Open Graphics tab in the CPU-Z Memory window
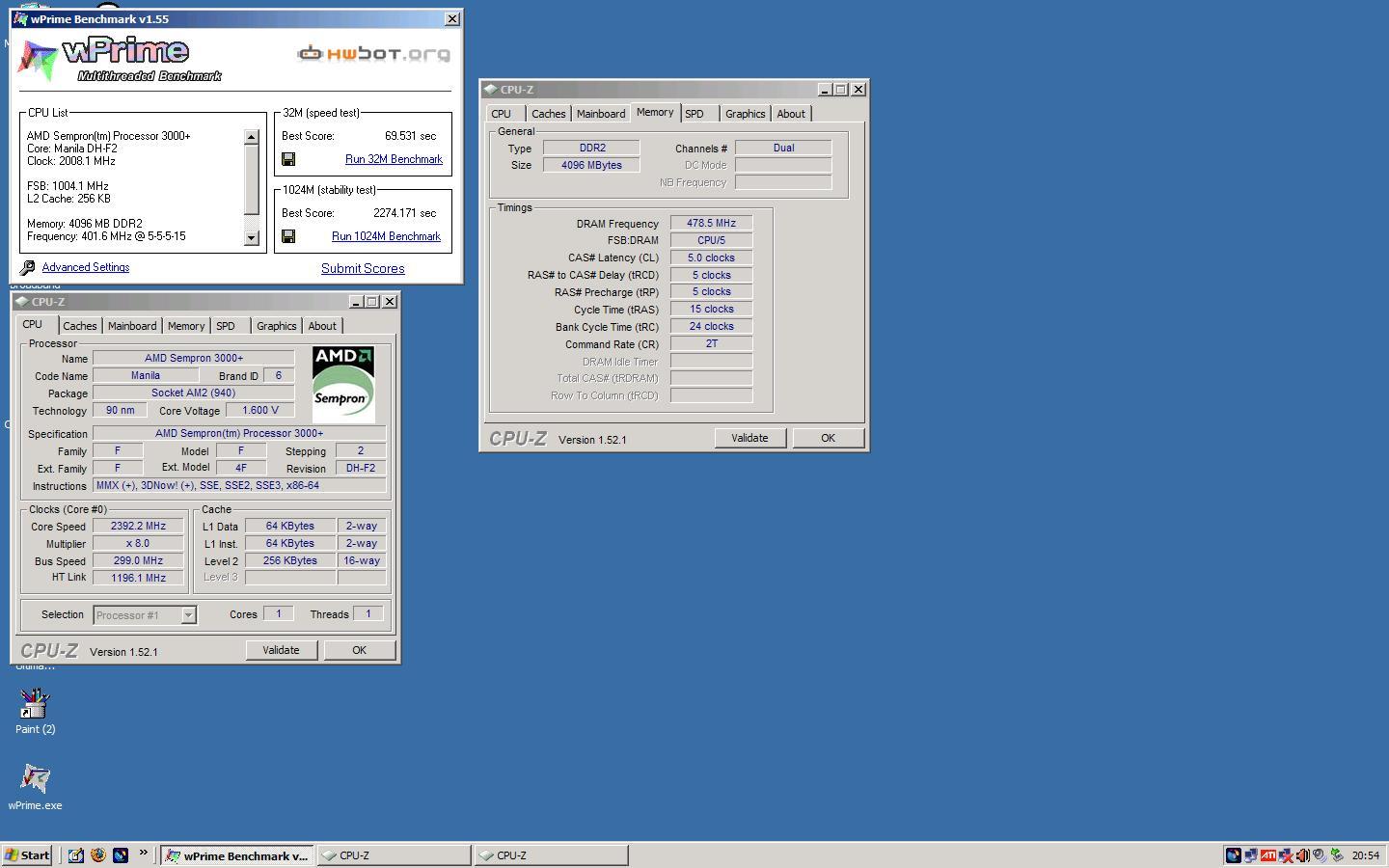The image size is (1389, 868). coord(746,114)
